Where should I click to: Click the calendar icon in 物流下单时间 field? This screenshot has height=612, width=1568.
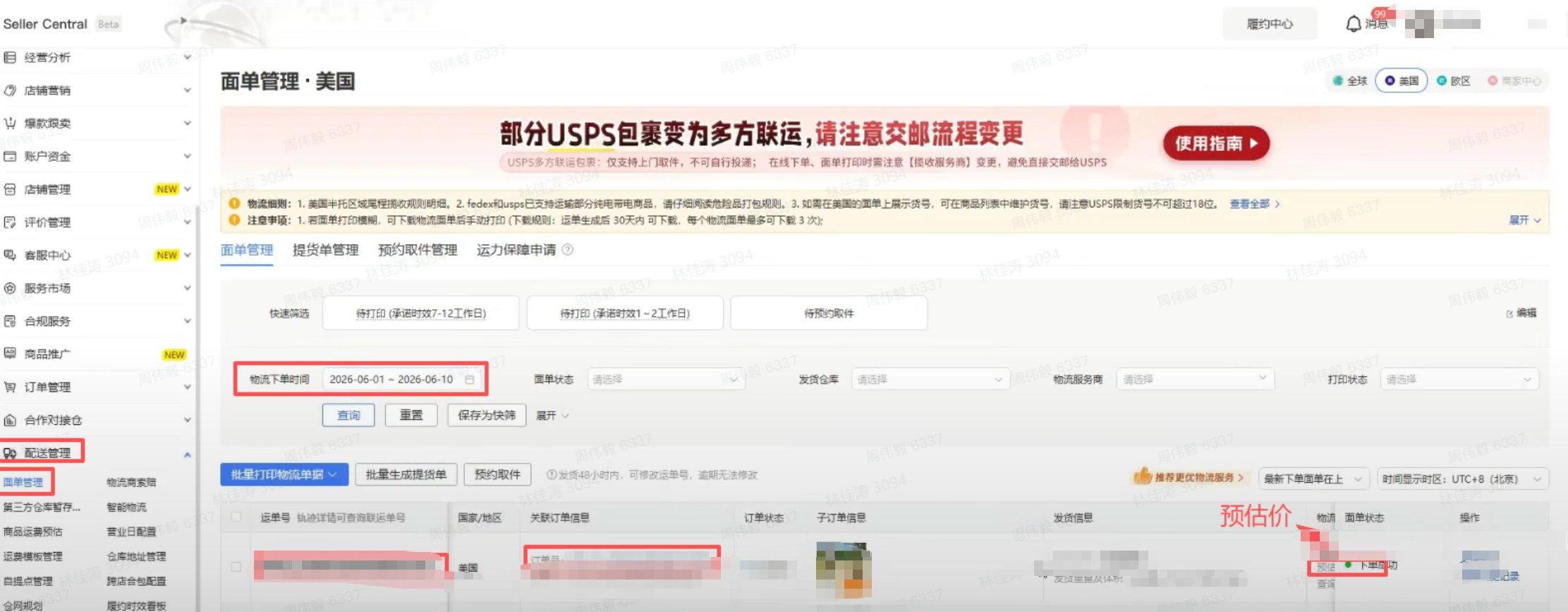point(470,380)
